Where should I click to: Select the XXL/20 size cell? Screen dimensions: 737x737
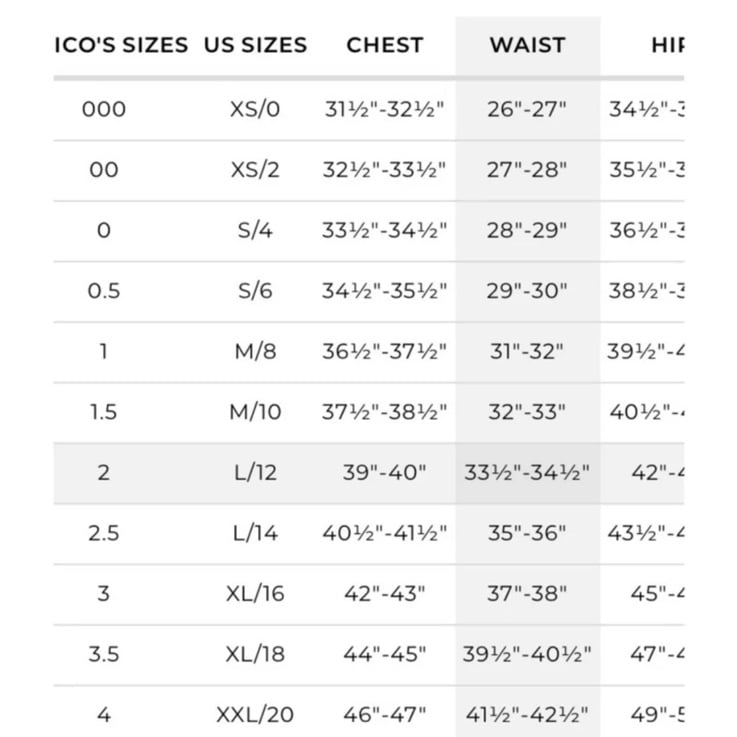tap(255, 715)
